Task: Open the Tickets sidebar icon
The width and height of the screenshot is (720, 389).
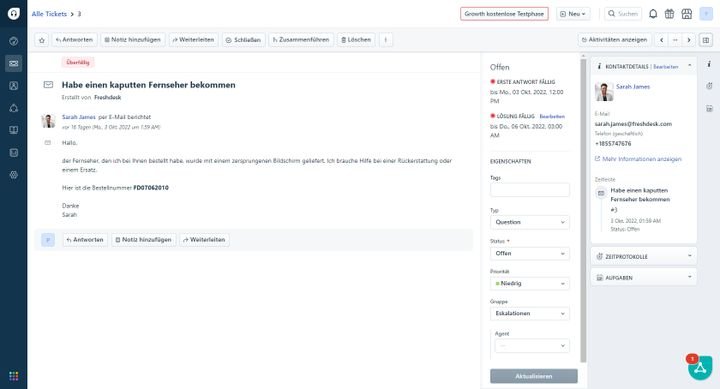Action: click(x=14, y=63)
